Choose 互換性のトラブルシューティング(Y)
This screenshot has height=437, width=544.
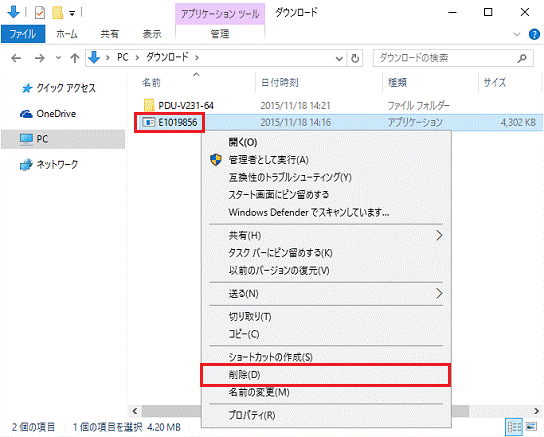326,177
